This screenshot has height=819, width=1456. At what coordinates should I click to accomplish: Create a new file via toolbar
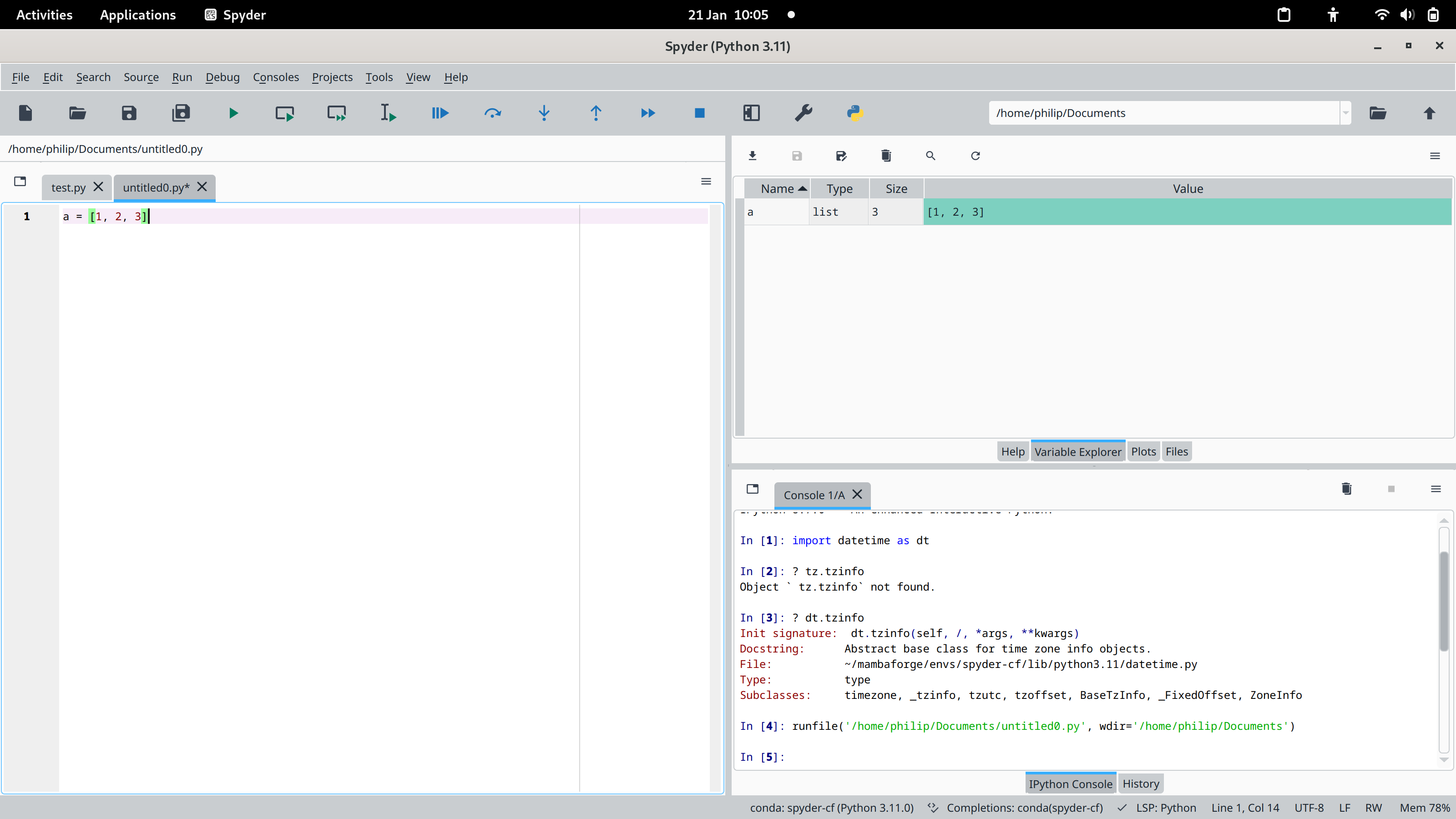pos(25,113)
